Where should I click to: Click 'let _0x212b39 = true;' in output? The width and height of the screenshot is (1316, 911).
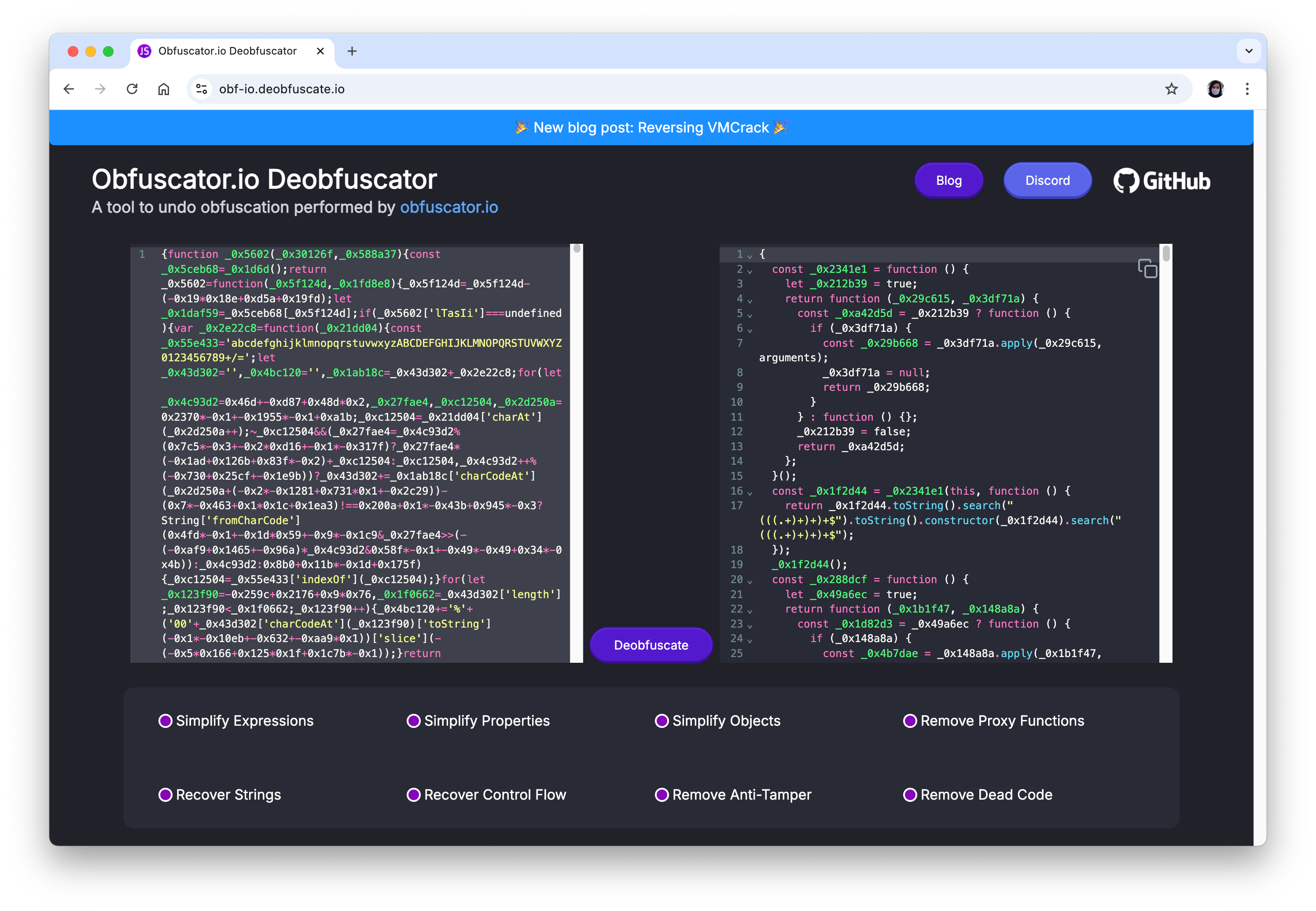(x=851, y=284)
